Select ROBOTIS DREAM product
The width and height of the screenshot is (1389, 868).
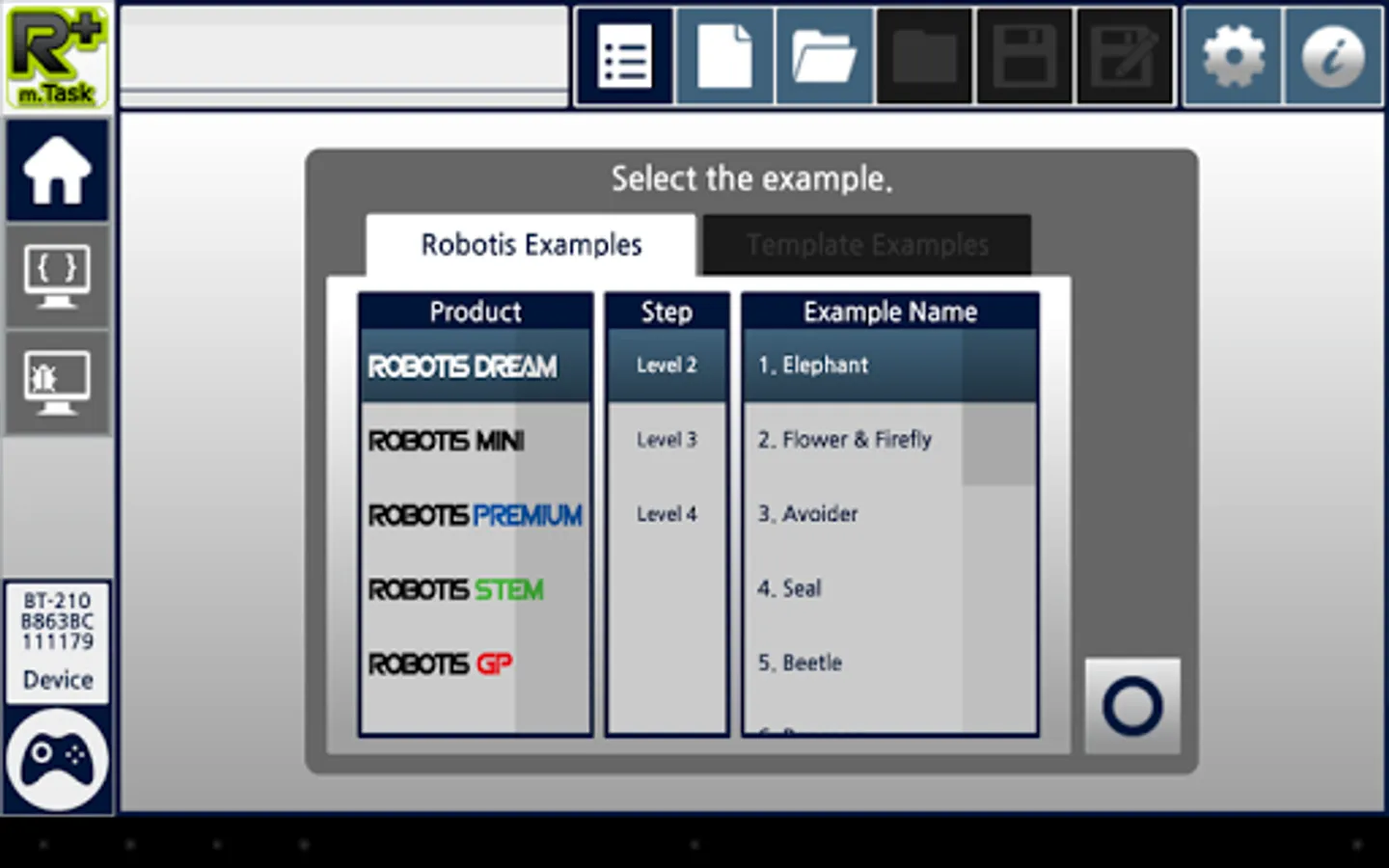click(x=476, y=366)
